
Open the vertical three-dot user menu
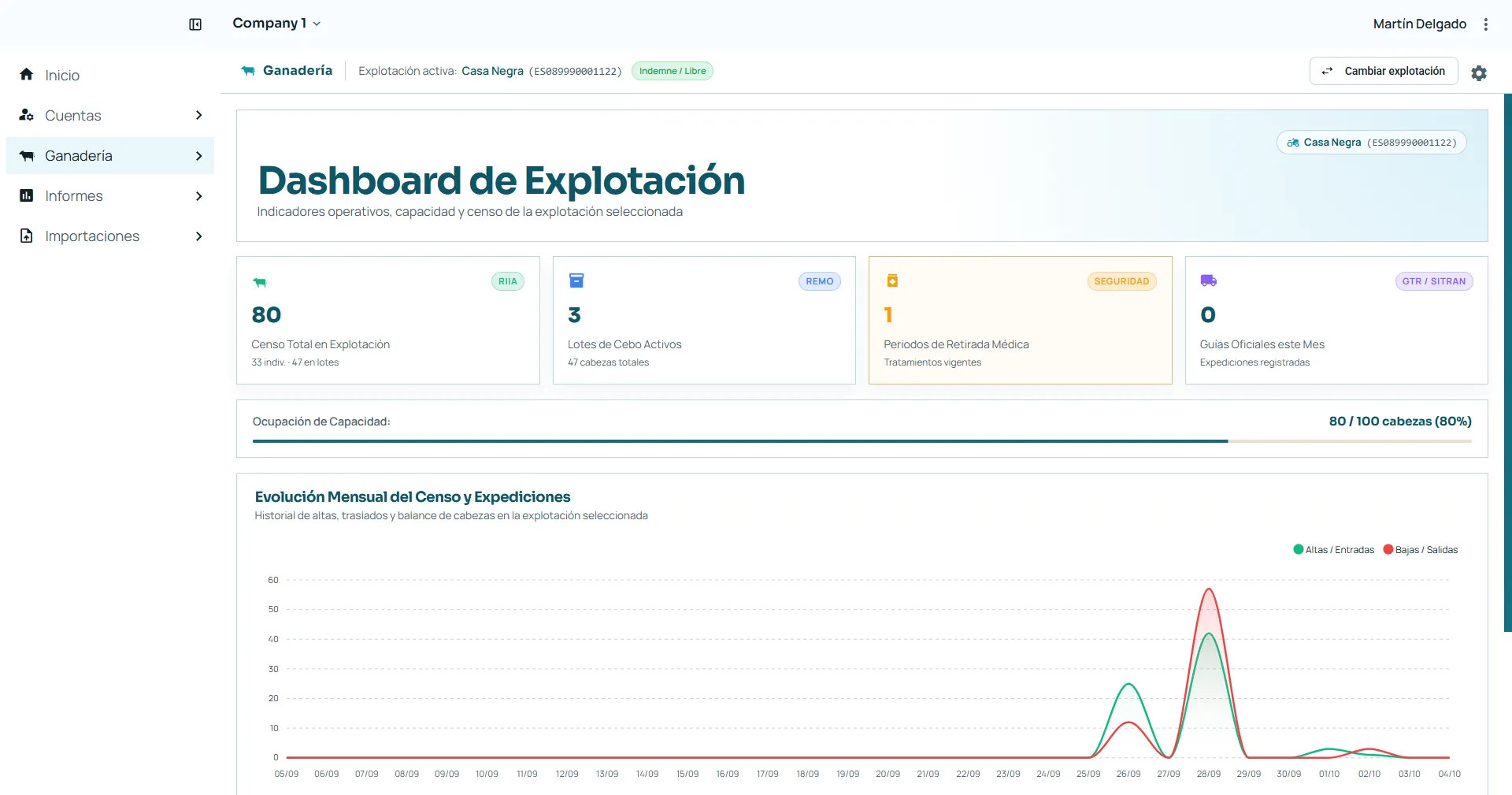1486,24
